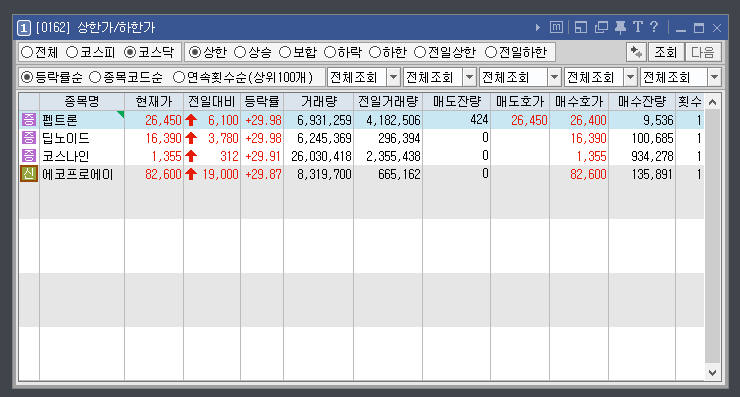Select stock name 에코프로에이
The height and width of the screenshot is (397, 740).
pos(78,174)
